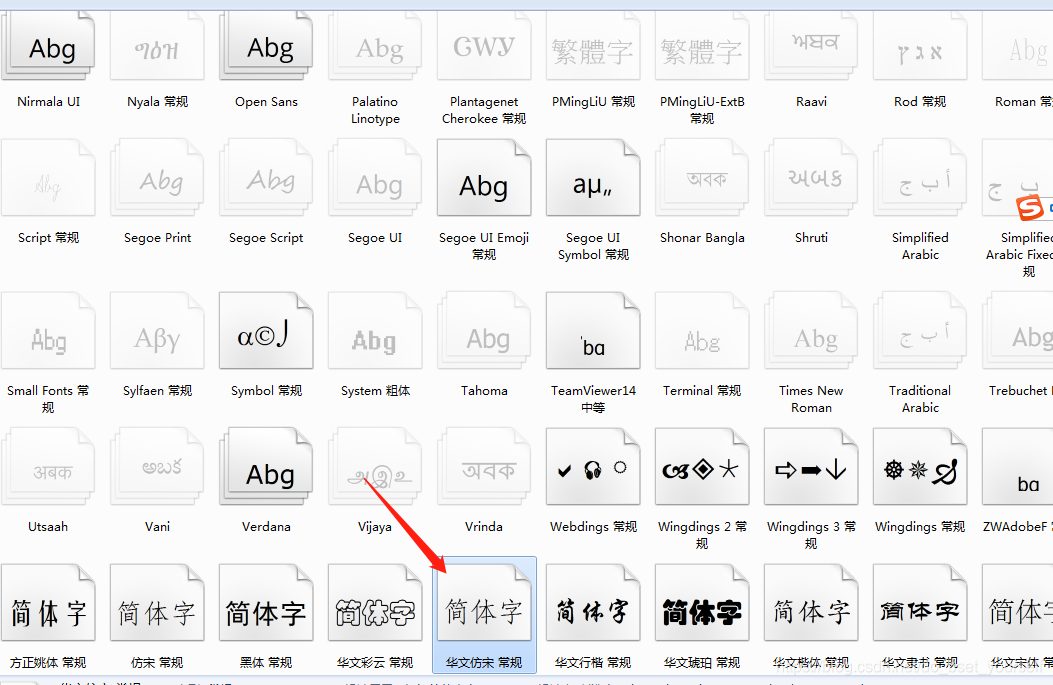Select the Traditional Arabic font icon
1053x685 pixels.
920,330
